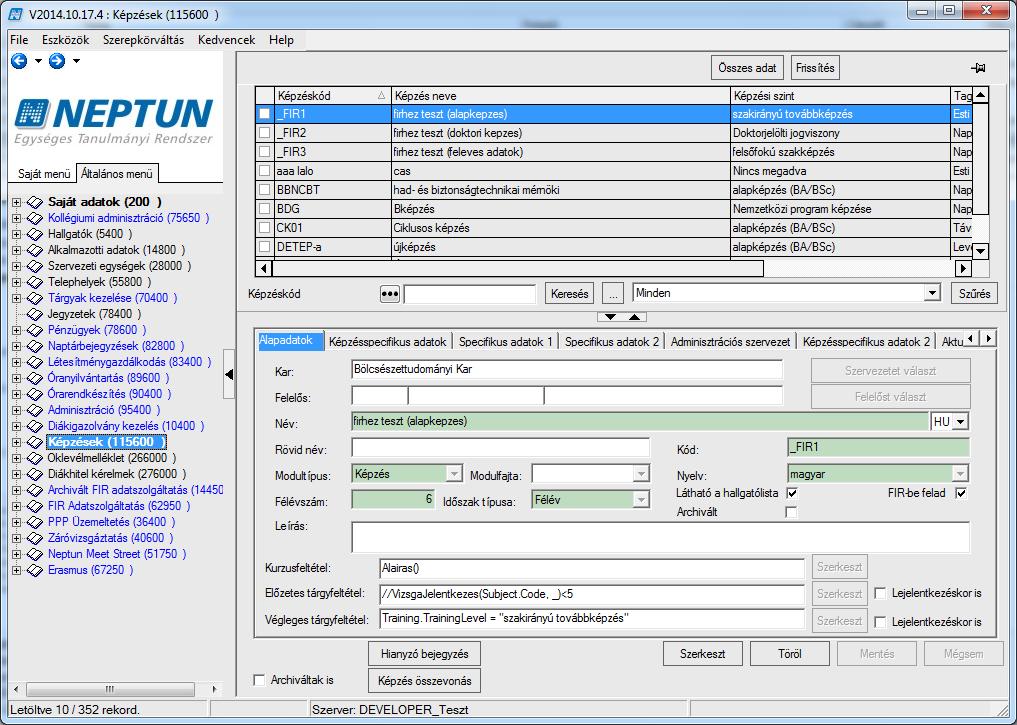Check the row checkbox for _FIR2
Screen dimensions: 1017x725
265,133
